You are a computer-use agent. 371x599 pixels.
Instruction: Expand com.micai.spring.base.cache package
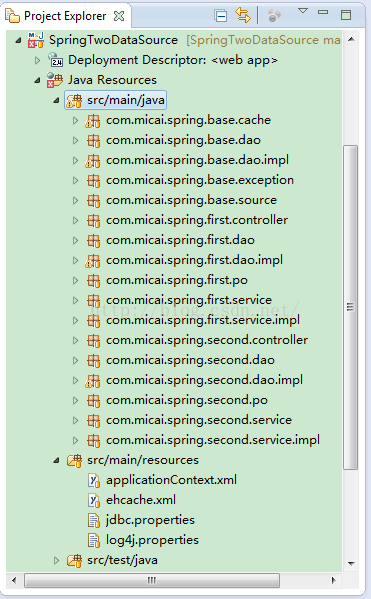(x=76, y=121)
